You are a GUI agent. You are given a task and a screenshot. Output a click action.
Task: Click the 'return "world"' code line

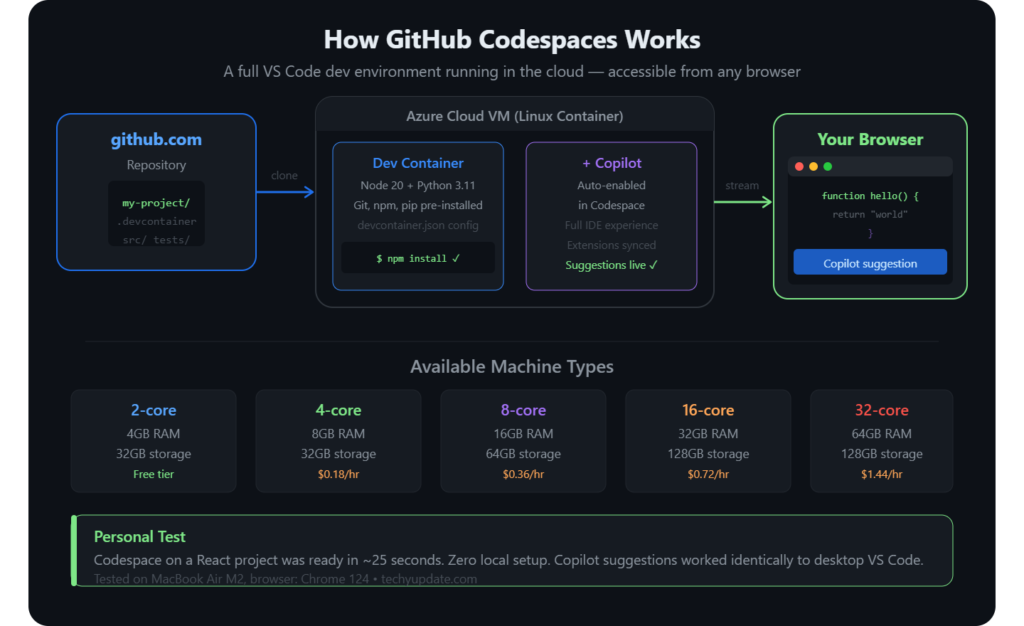(x=870, y=214)
